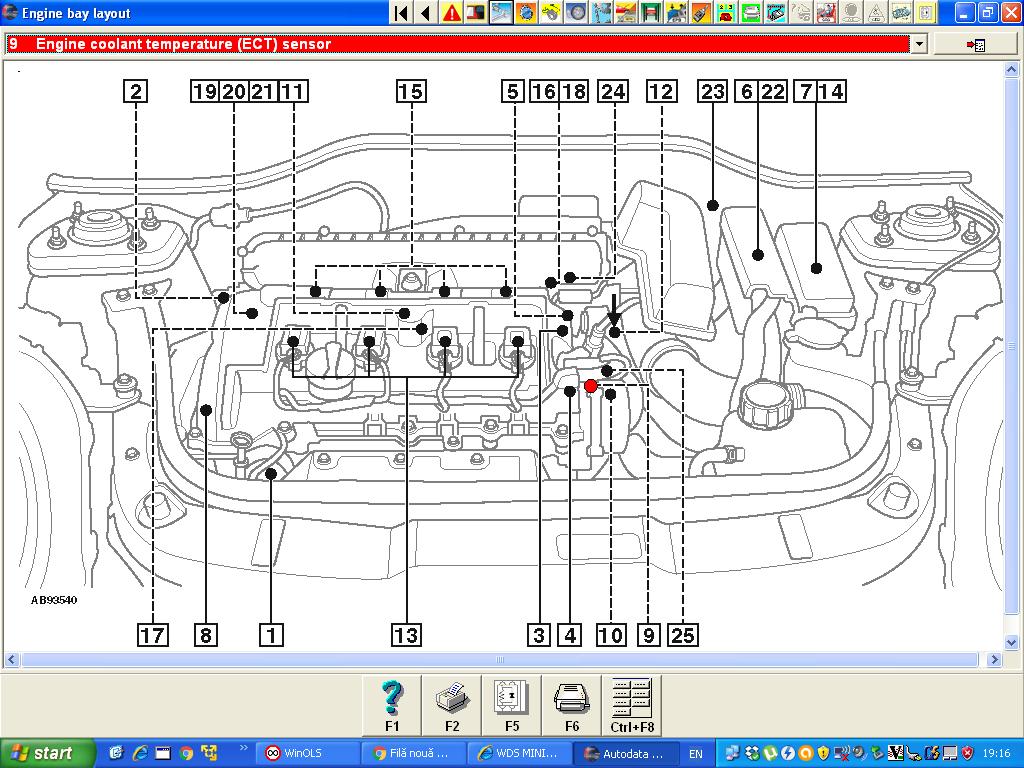Image resolution: width=1024 pixels, height=768 pixels.
Task: Open the component selection dropdown arrow
Action: pos(918,44)
